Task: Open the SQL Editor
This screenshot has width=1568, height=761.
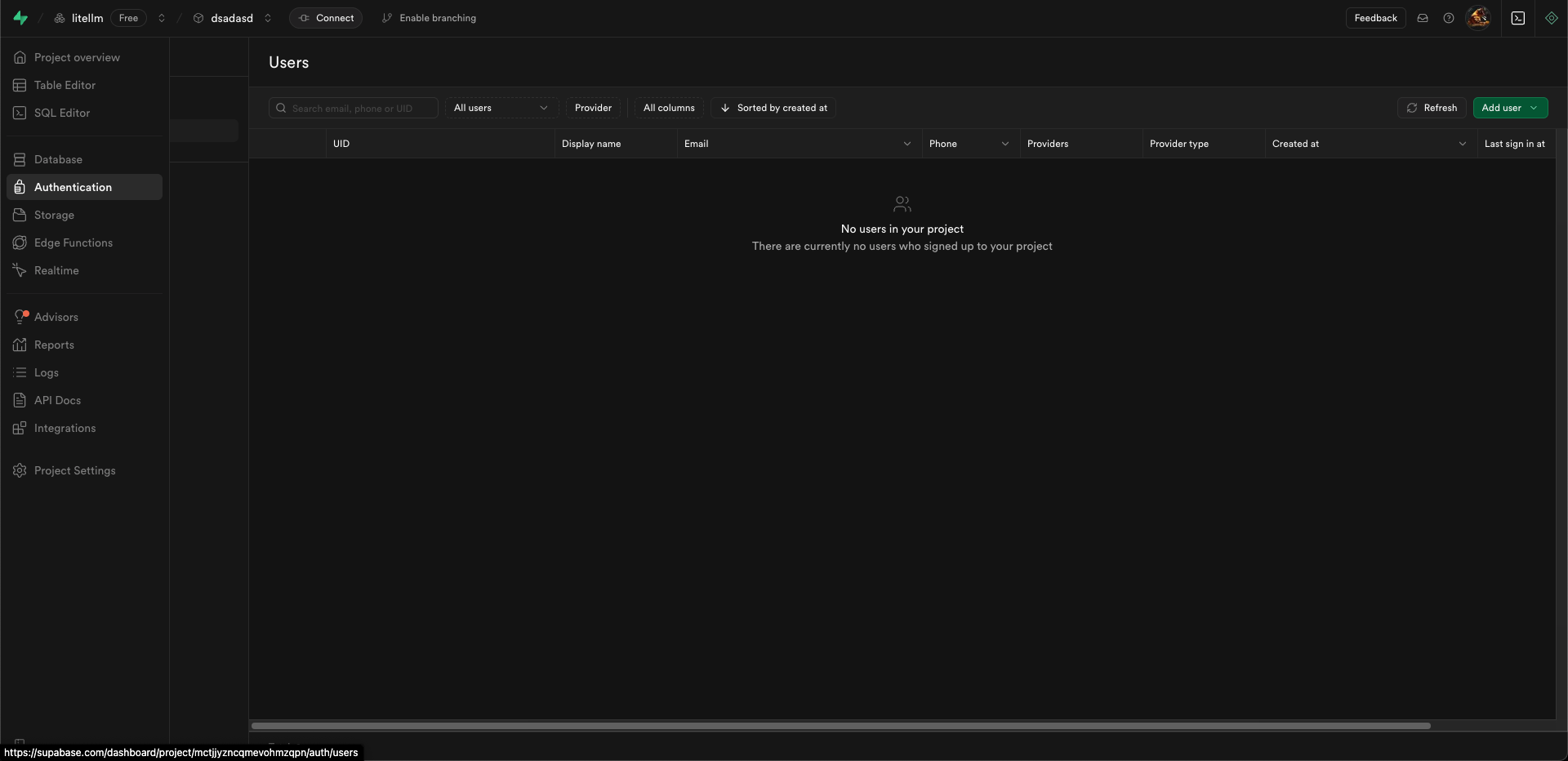Action: tap(62, 113)
